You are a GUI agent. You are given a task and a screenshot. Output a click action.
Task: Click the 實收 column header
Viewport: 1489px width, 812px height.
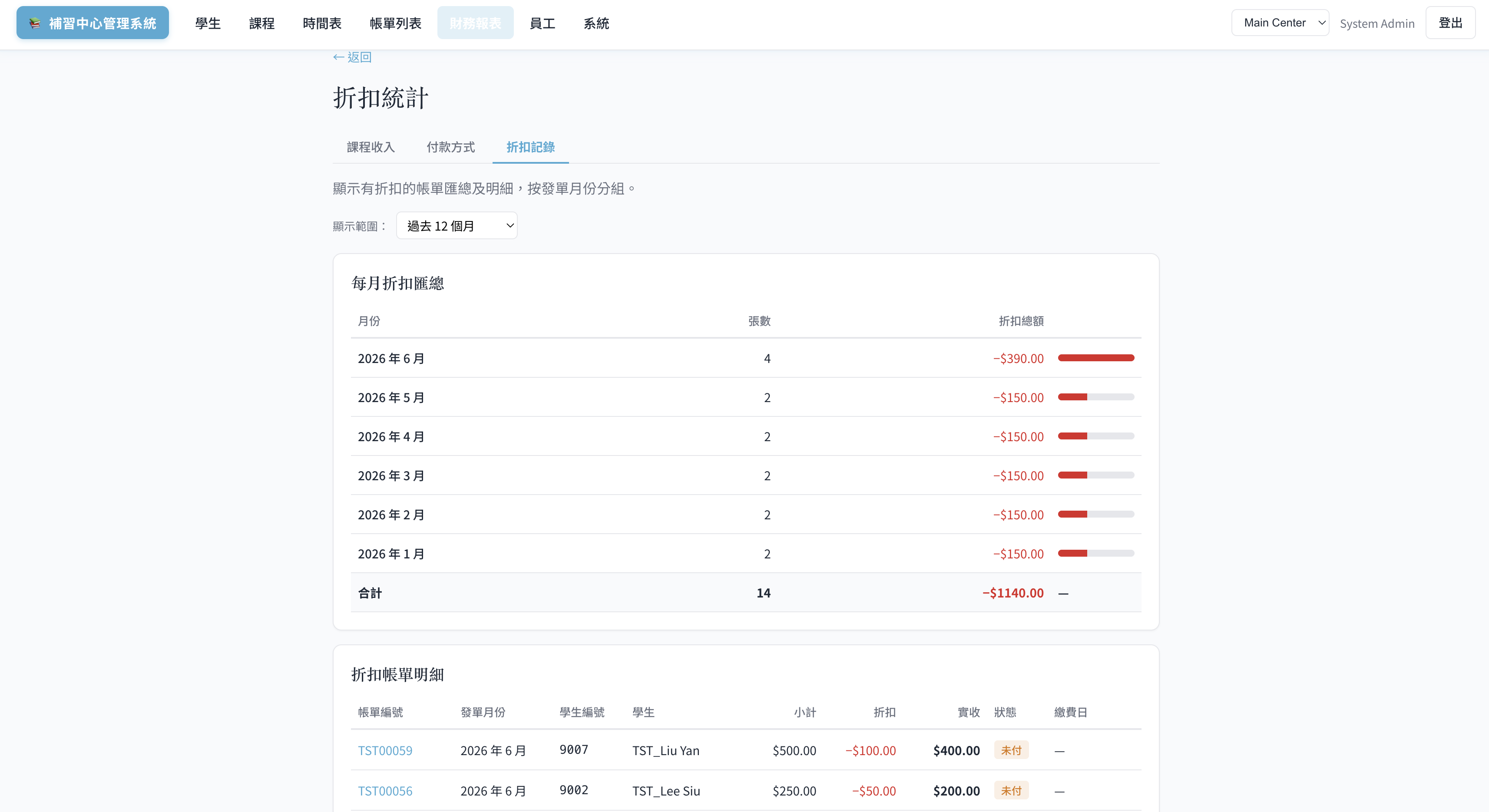coord(969,713)
